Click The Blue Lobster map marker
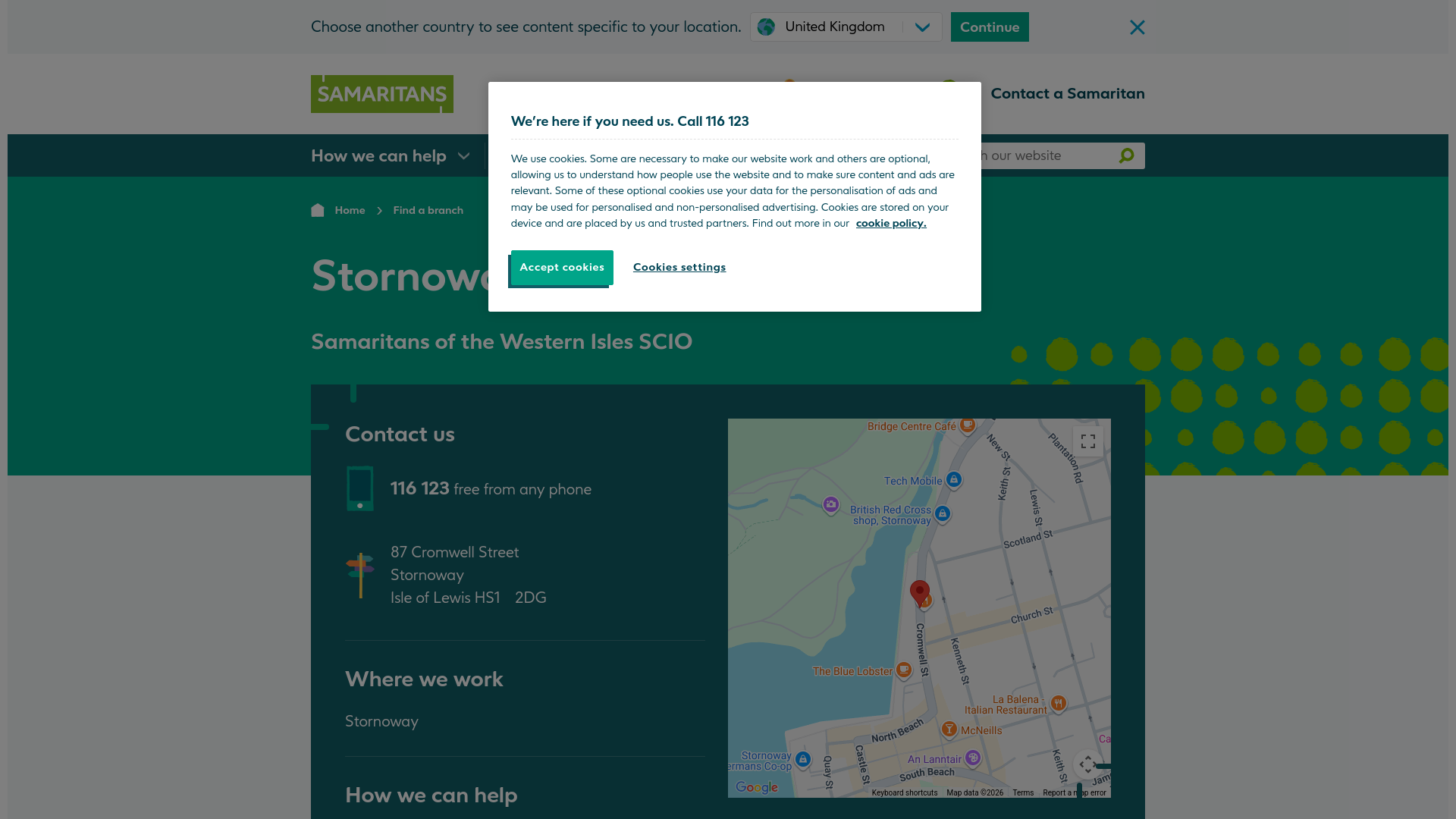The image size is (1456, 819). point(903,670)
